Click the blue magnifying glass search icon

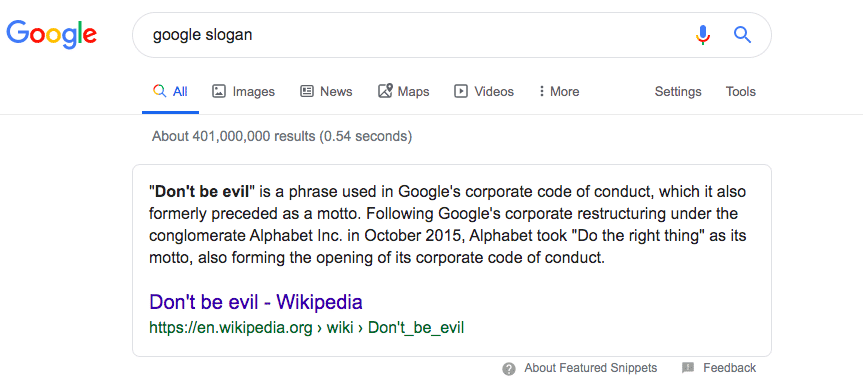click(x=742, y=35)
